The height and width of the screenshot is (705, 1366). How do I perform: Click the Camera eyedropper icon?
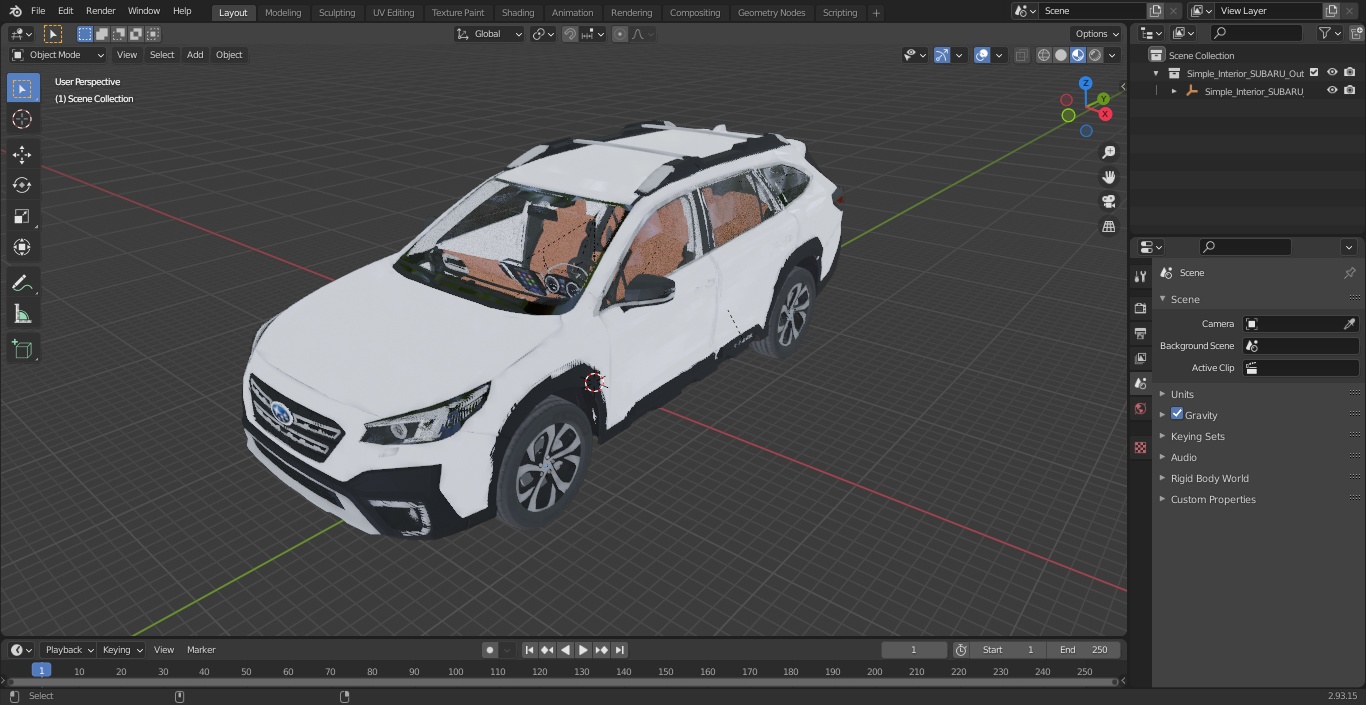coord(1349,324)
